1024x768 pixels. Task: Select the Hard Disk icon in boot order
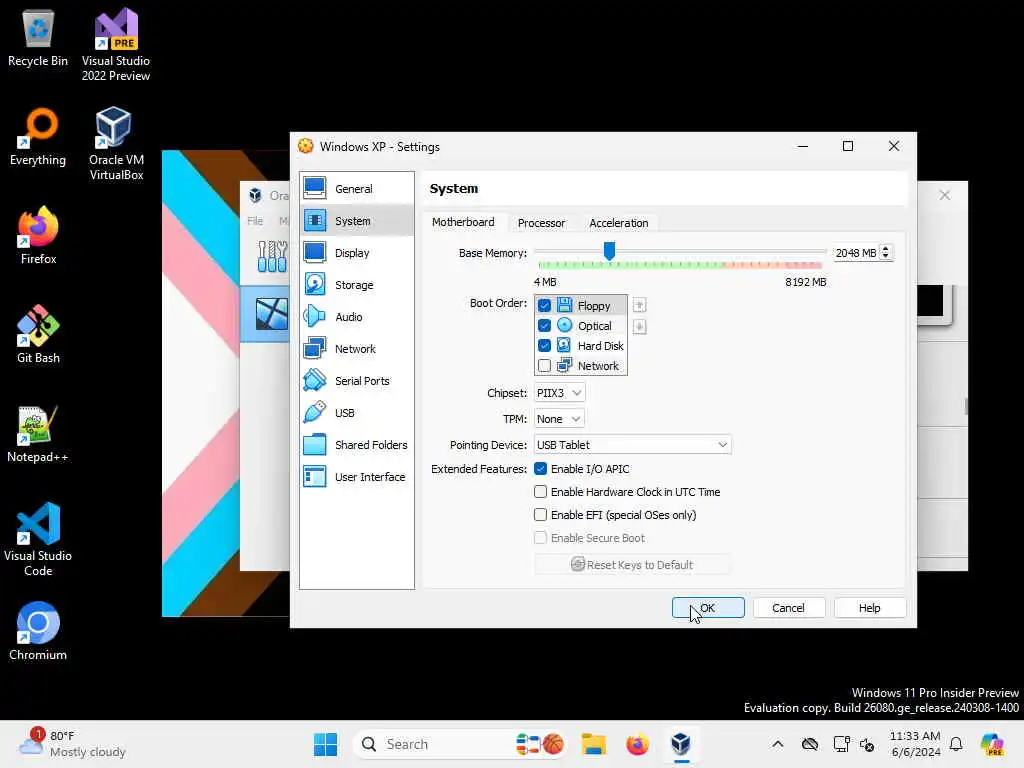coord(565,345)
